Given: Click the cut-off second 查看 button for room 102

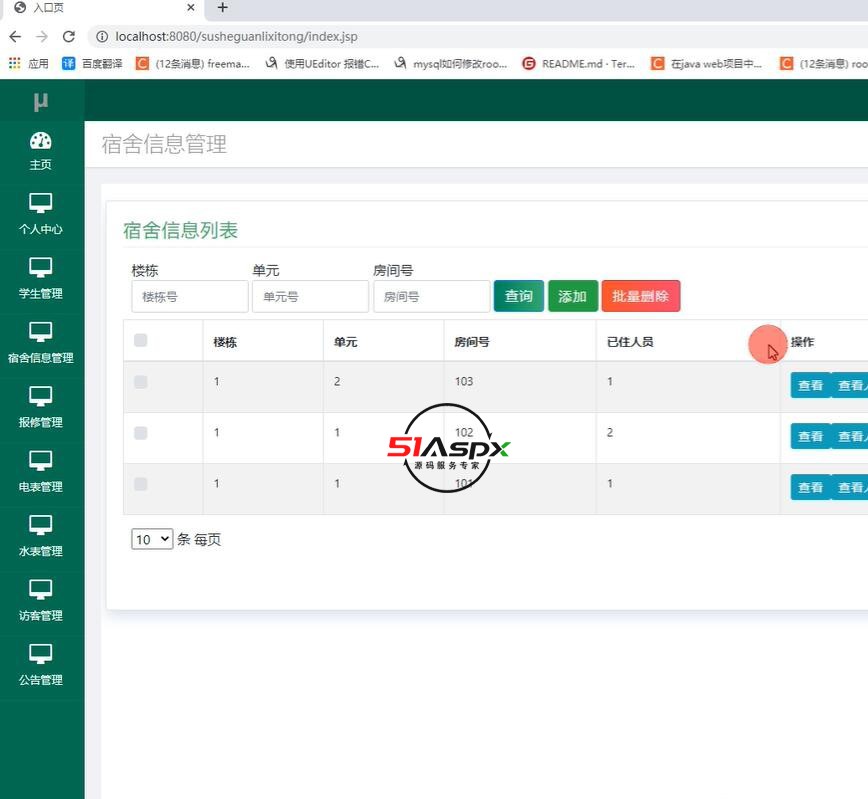Looking at the screenshot, I should (850, 436).
